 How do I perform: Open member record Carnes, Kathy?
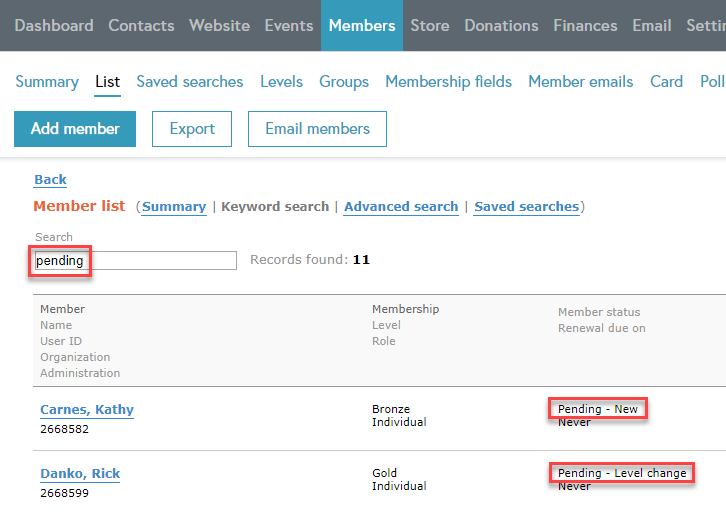(87, 410)
